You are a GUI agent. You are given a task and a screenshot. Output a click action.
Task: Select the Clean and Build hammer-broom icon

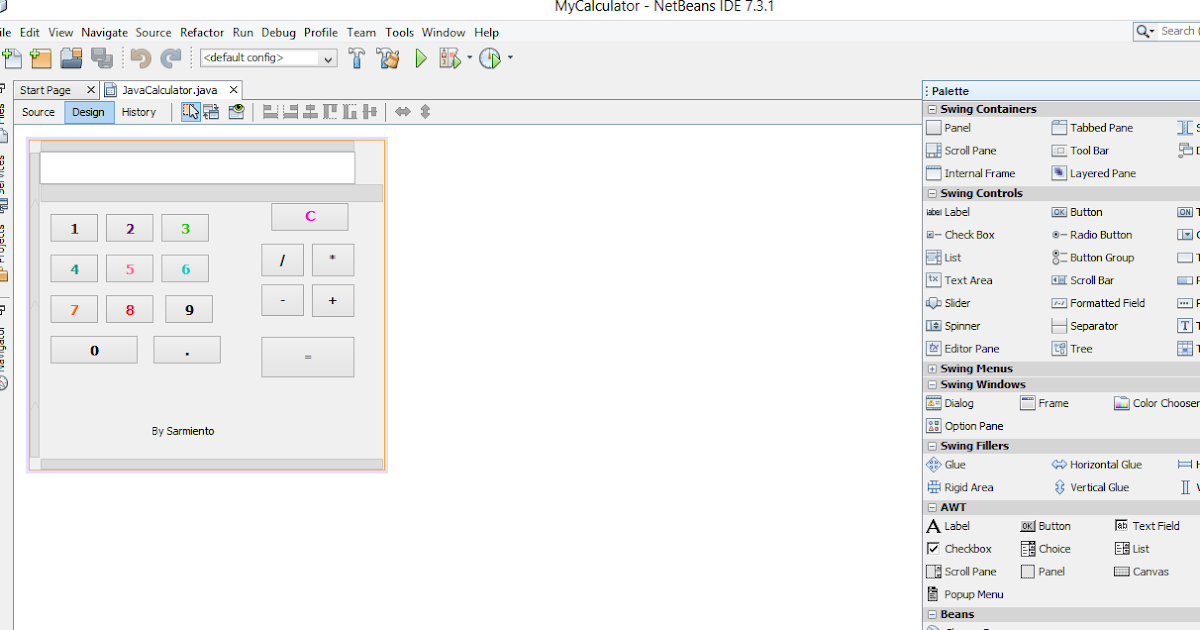[389, 58]
